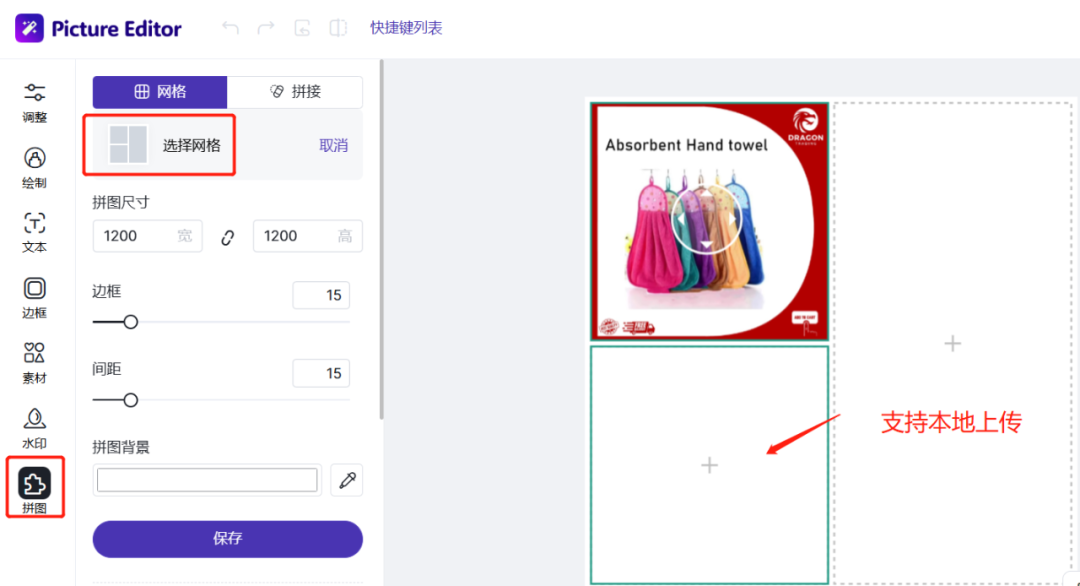Select the 边框 border tool in sidebar
The width and height of the screenshot is (1080, 586).
pos(35,297)
